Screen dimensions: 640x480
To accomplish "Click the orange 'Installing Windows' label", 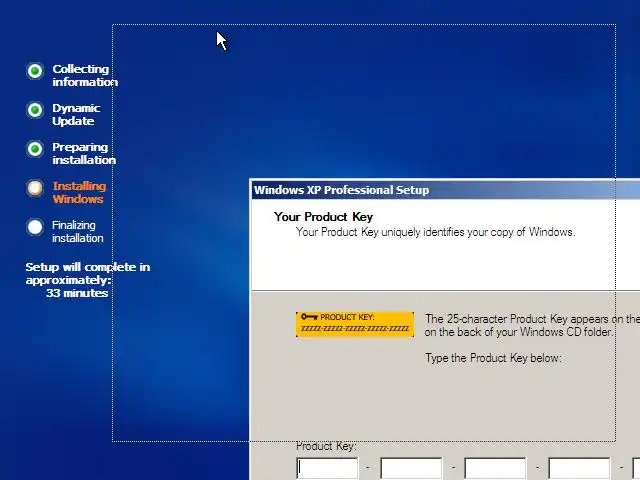I will point(79,192).
